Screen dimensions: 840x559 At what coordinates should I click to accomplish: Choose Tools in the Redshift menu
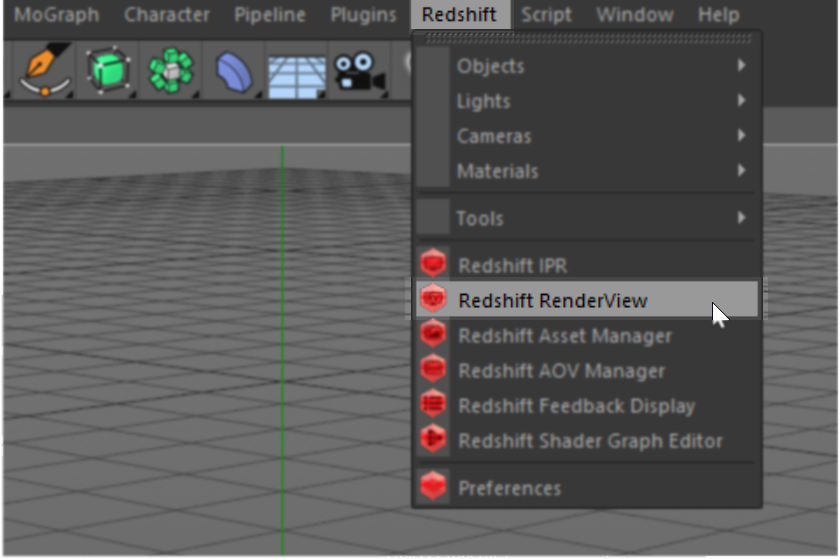(587, 218)
